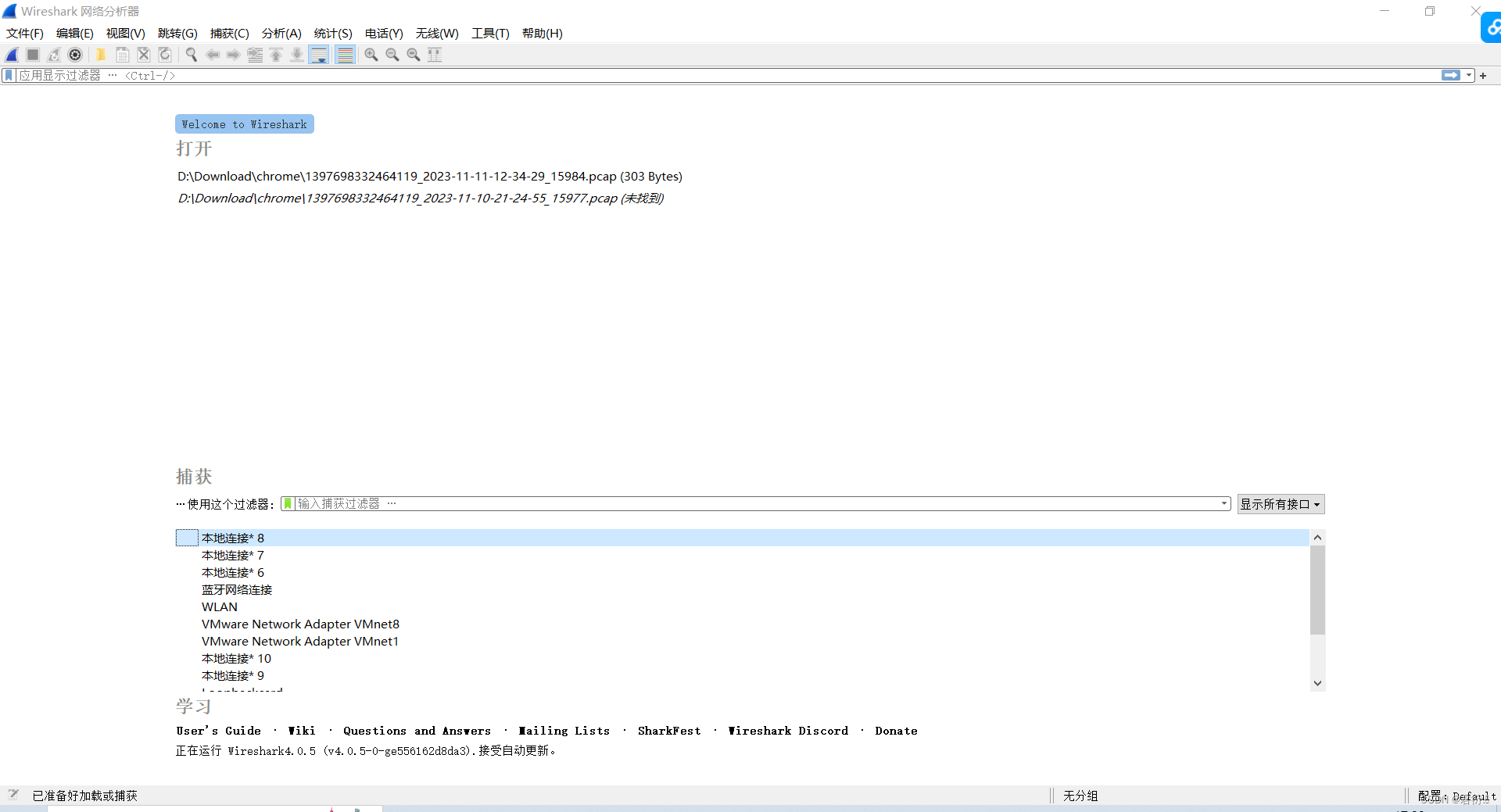Screen dimensions: 1501x812
Task: Open a capture file via folder icon
Action: coord(101,55)
